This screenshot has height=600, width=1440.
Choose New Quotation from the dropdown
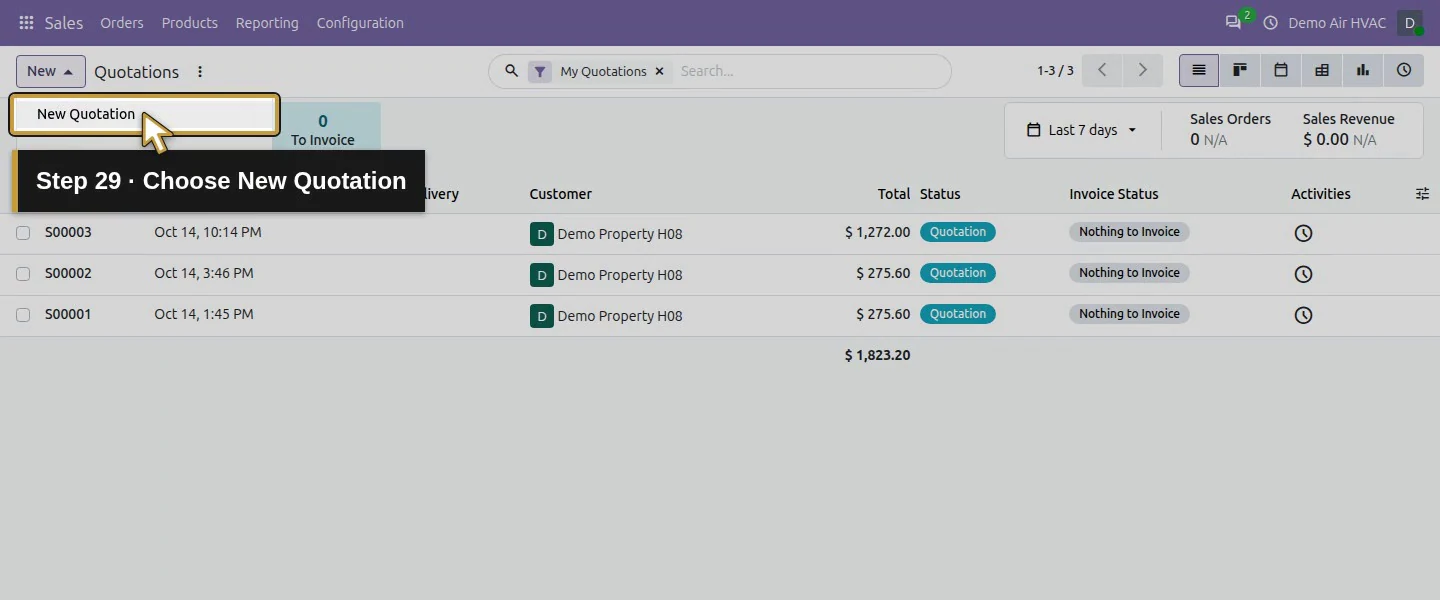click(x=144, y=114)
